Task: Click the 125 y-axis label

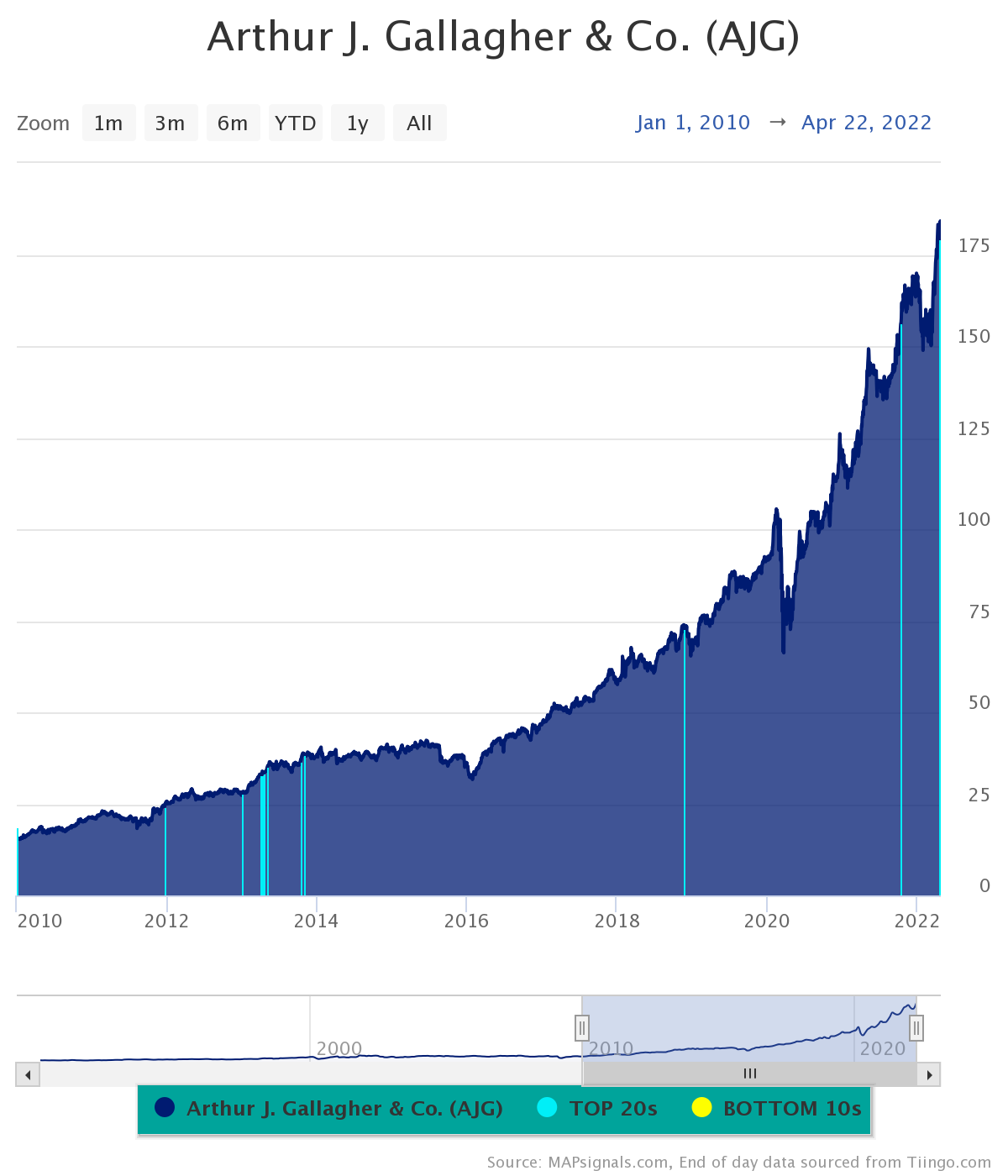Action: (x=974, y=428)
